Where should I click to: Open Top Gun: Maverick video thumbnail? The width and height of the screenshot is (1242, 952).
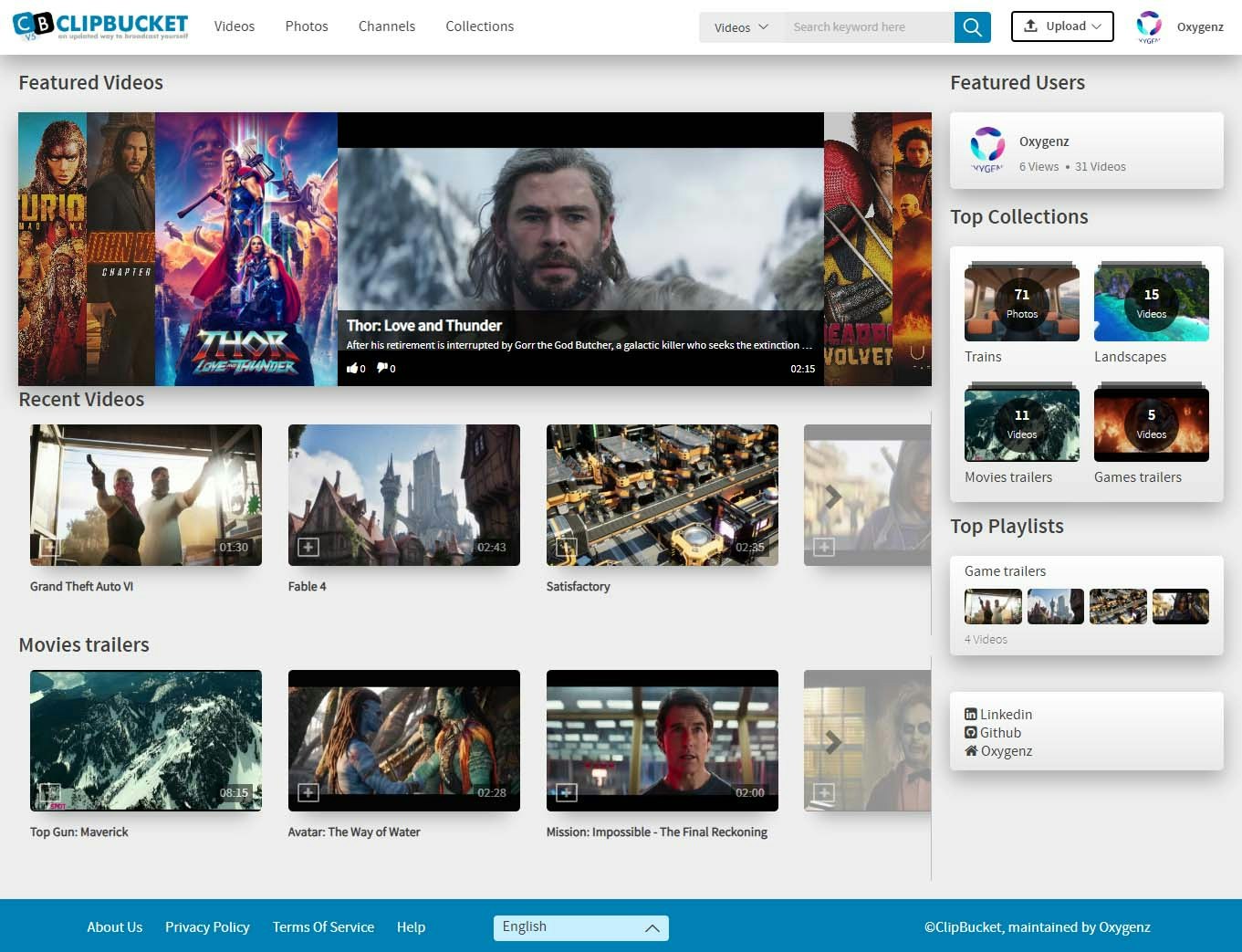coord(146,740)
